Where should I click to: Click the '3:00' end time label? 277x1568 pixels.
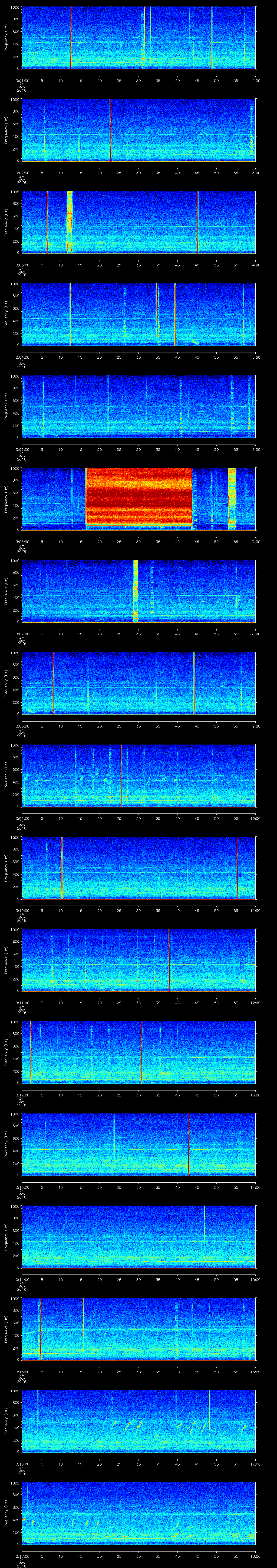click(256, 173)
